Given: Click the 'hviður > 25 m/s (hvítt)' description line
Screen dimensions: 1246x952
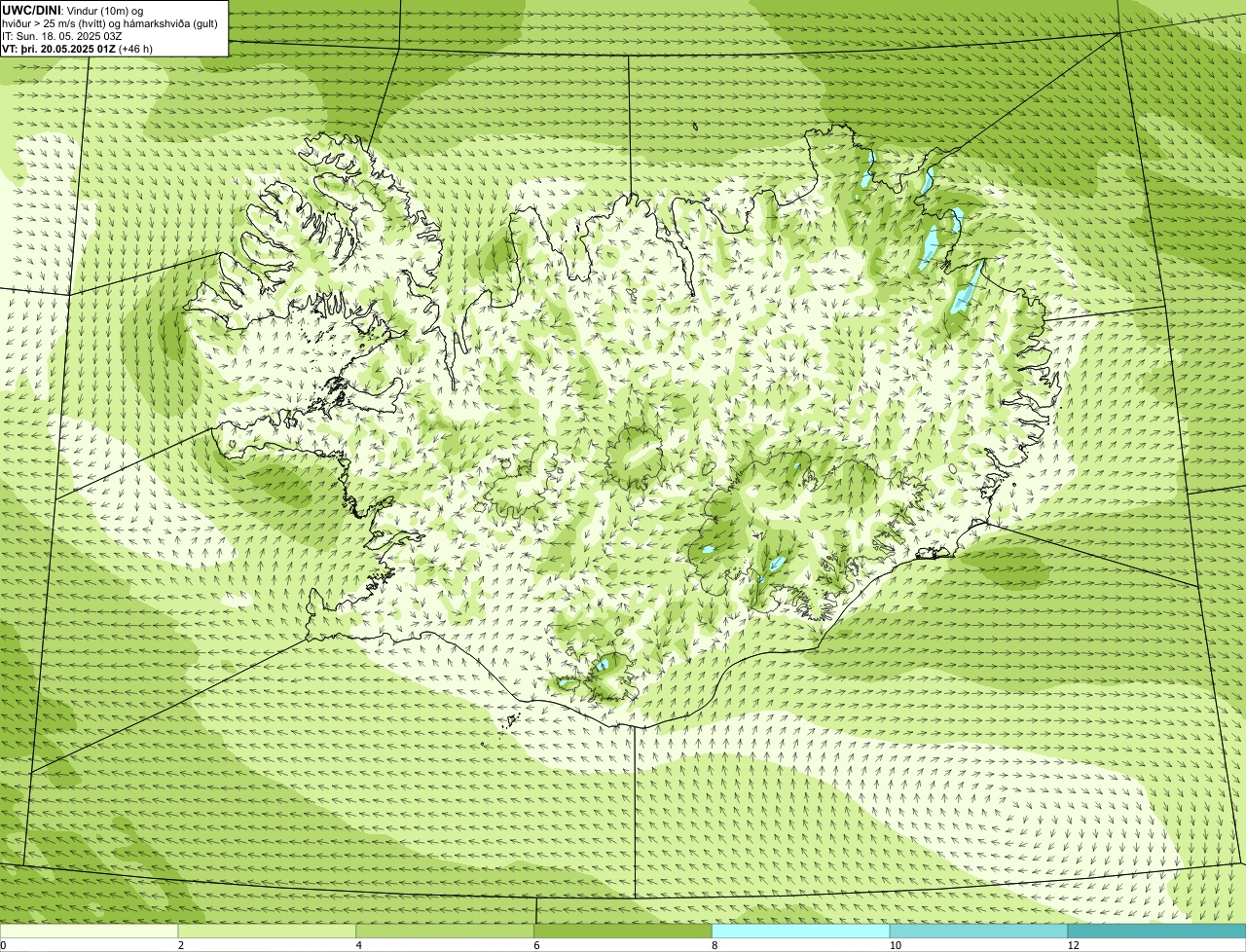Looking at the screenshot, I should [110, 23].
